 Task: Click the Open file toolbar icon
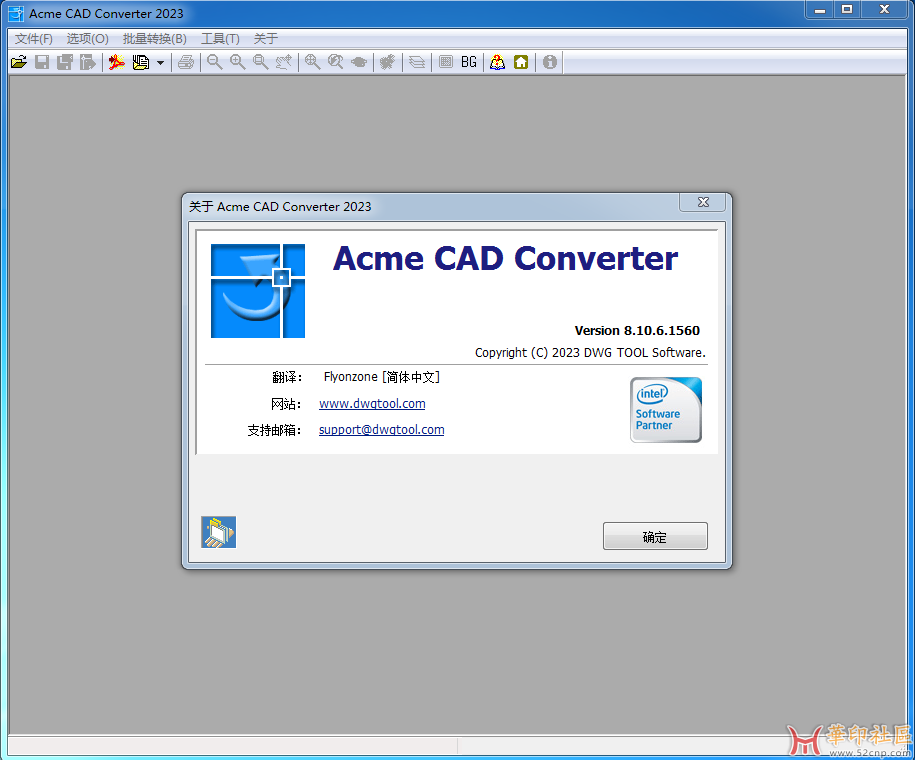19,62
